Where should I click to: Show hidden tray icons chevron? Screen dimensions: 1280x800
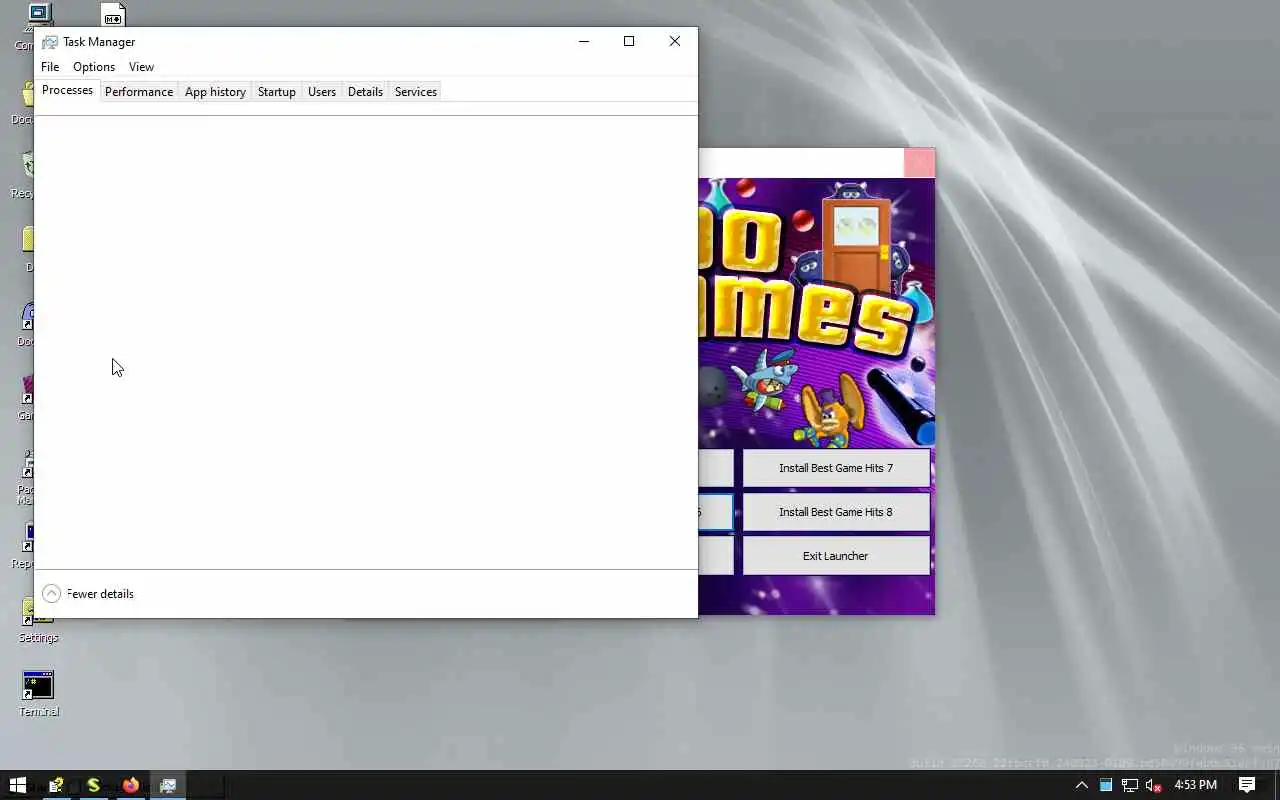tap(1082, 785)
